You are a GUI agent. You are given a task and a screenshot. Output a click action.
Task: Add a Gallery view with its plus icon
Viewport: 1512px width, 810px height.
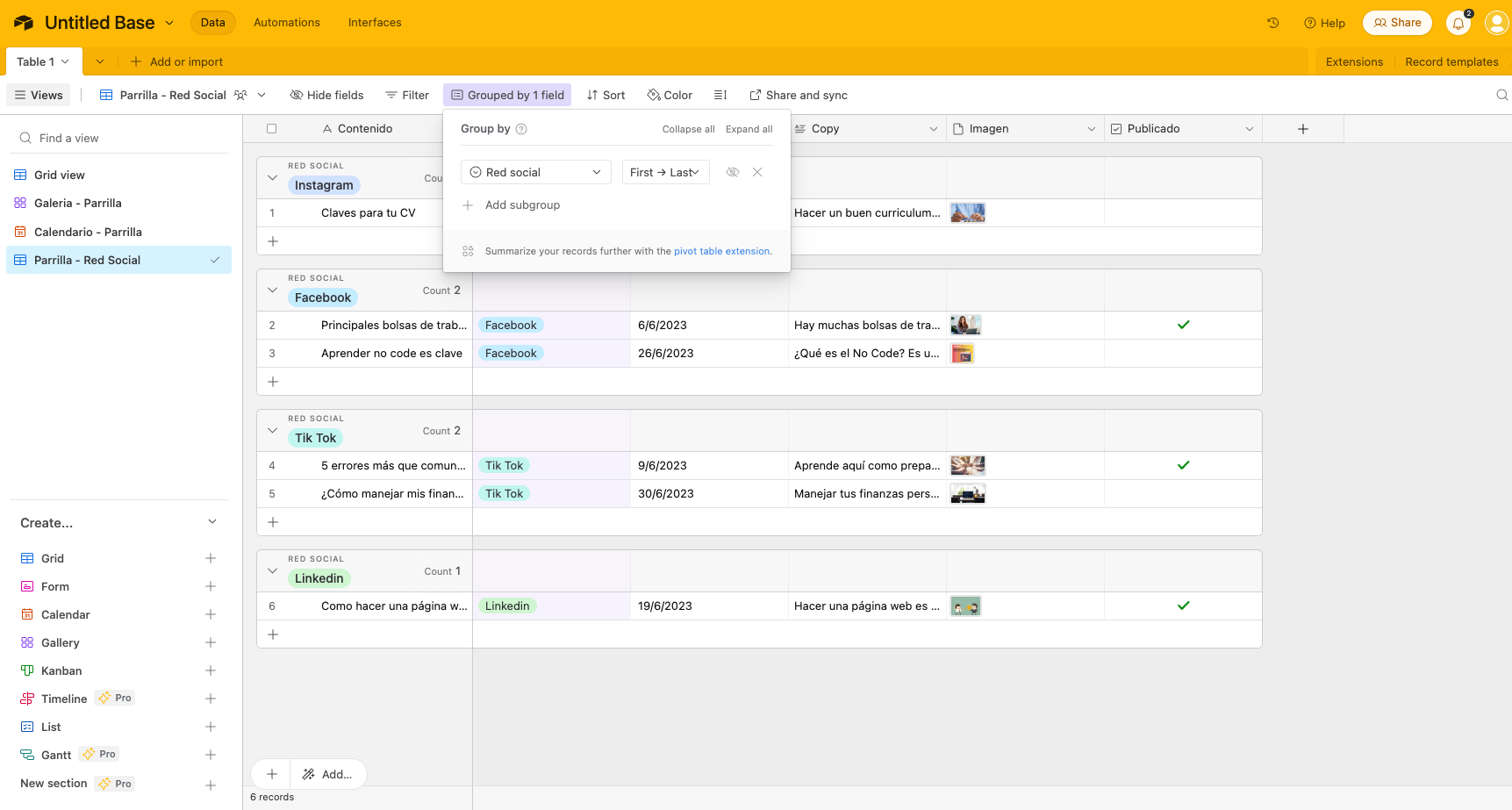coord(211,642)
